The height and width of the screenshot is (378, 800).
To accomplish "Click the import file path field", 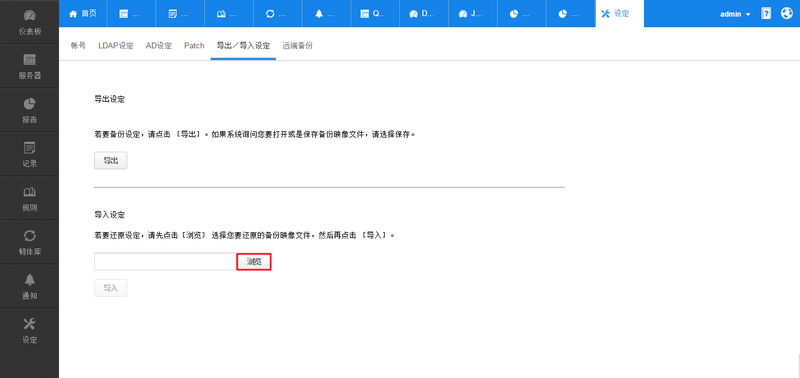I will (165, 262).
